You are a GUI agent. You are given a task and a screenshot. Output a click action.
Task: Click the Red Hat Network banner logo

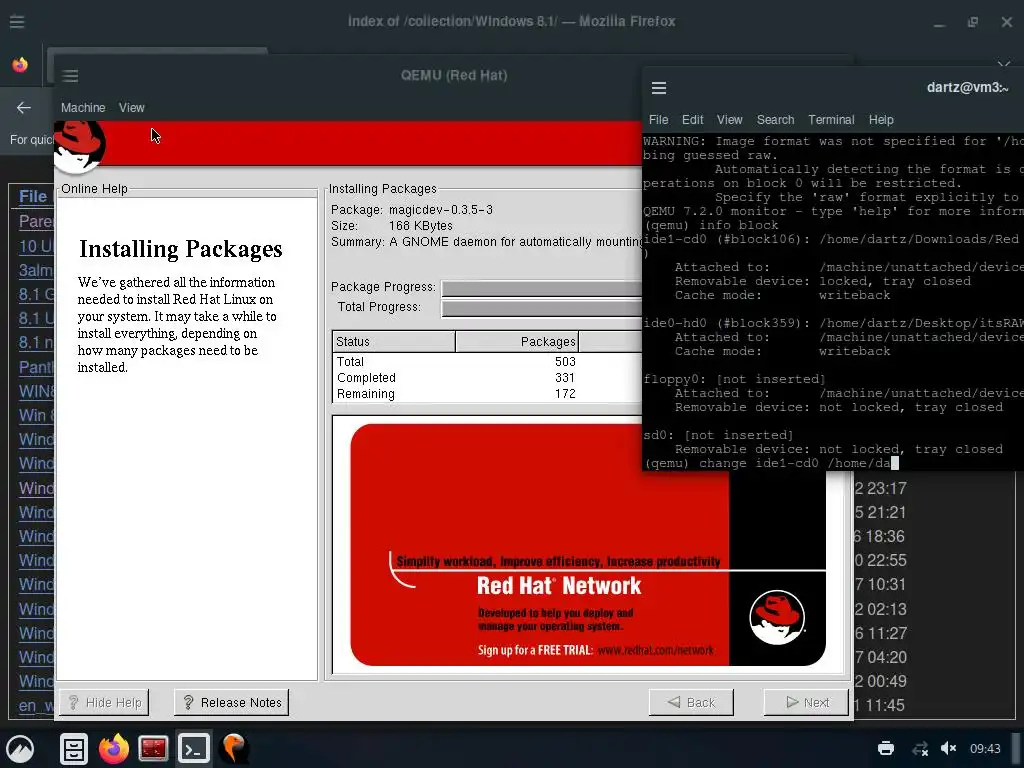pos(776,618)
